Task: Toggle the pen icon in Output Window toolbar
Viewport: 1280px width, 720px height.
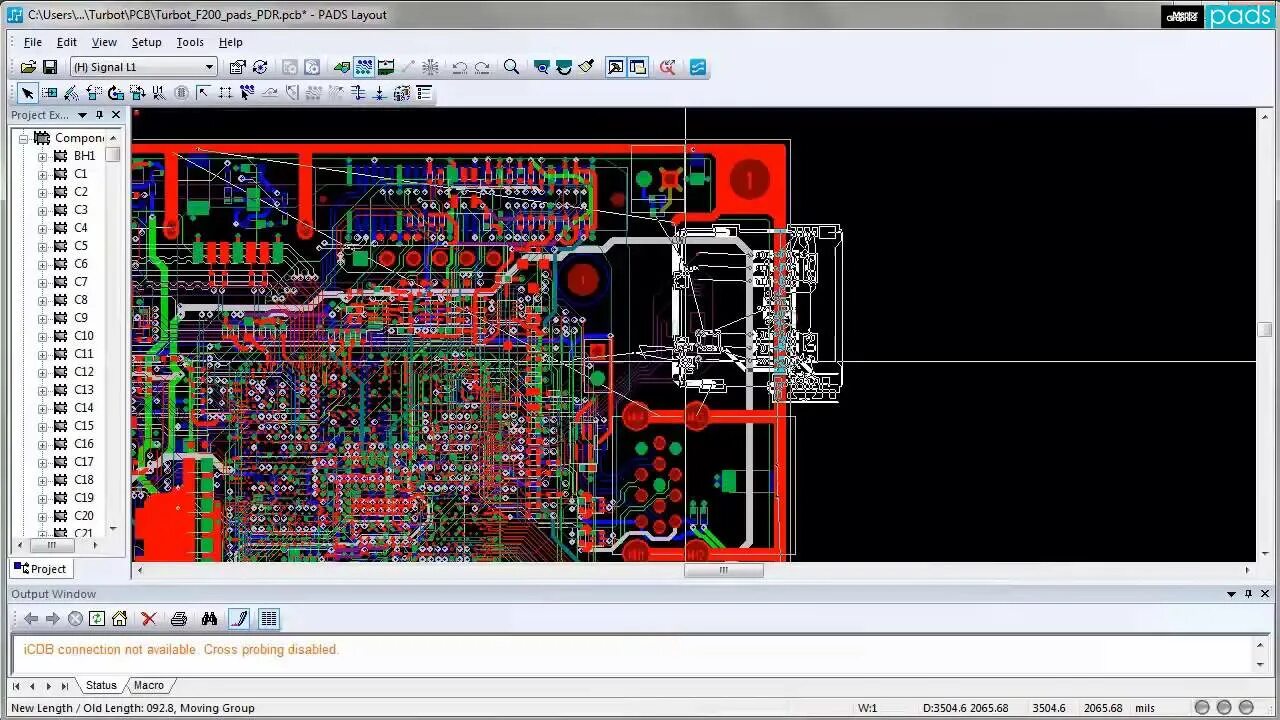Action: pos(239,619)
